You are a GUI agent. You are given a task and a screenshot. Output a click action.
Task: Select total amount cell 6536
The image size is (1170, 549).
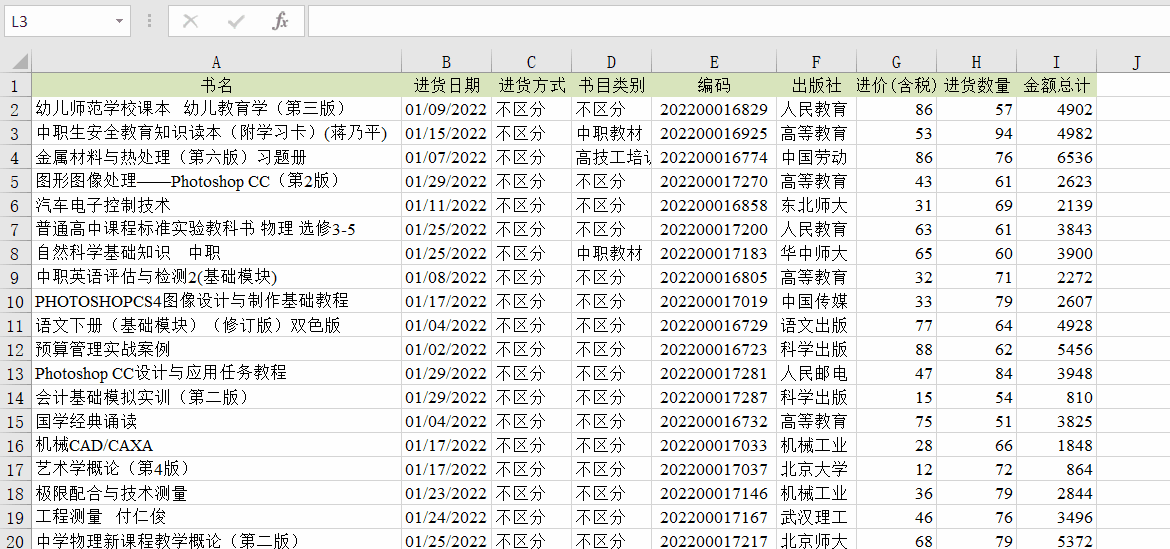click(x=1057, y=157)
